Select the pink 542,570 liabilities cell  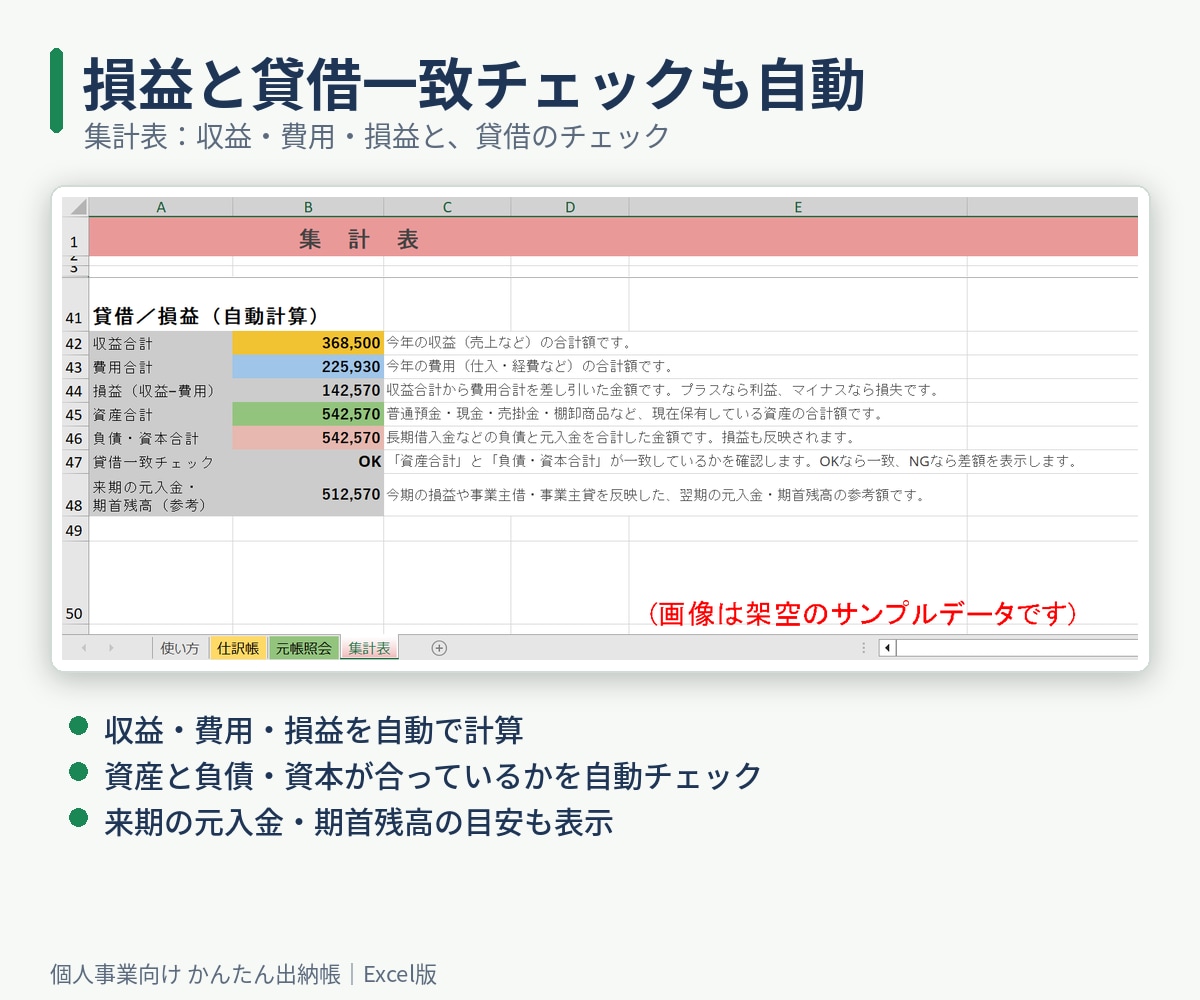pos(308,438)
